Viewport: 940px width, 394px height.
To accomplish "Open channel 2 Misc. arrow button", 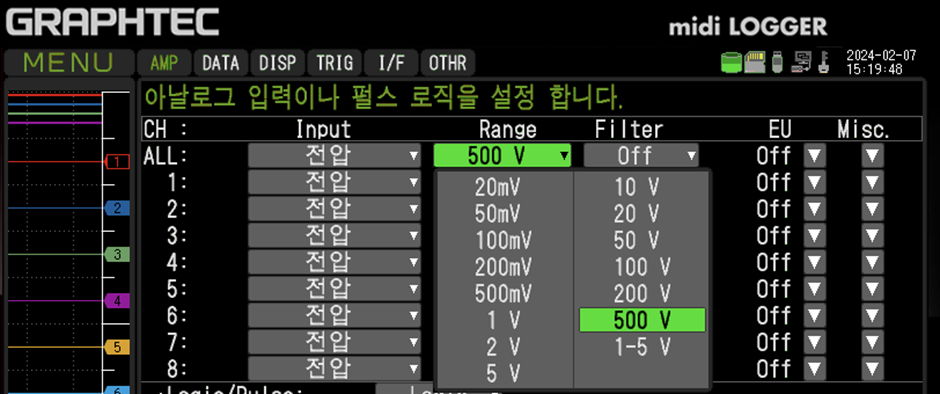I will click(x=872, y=209).
